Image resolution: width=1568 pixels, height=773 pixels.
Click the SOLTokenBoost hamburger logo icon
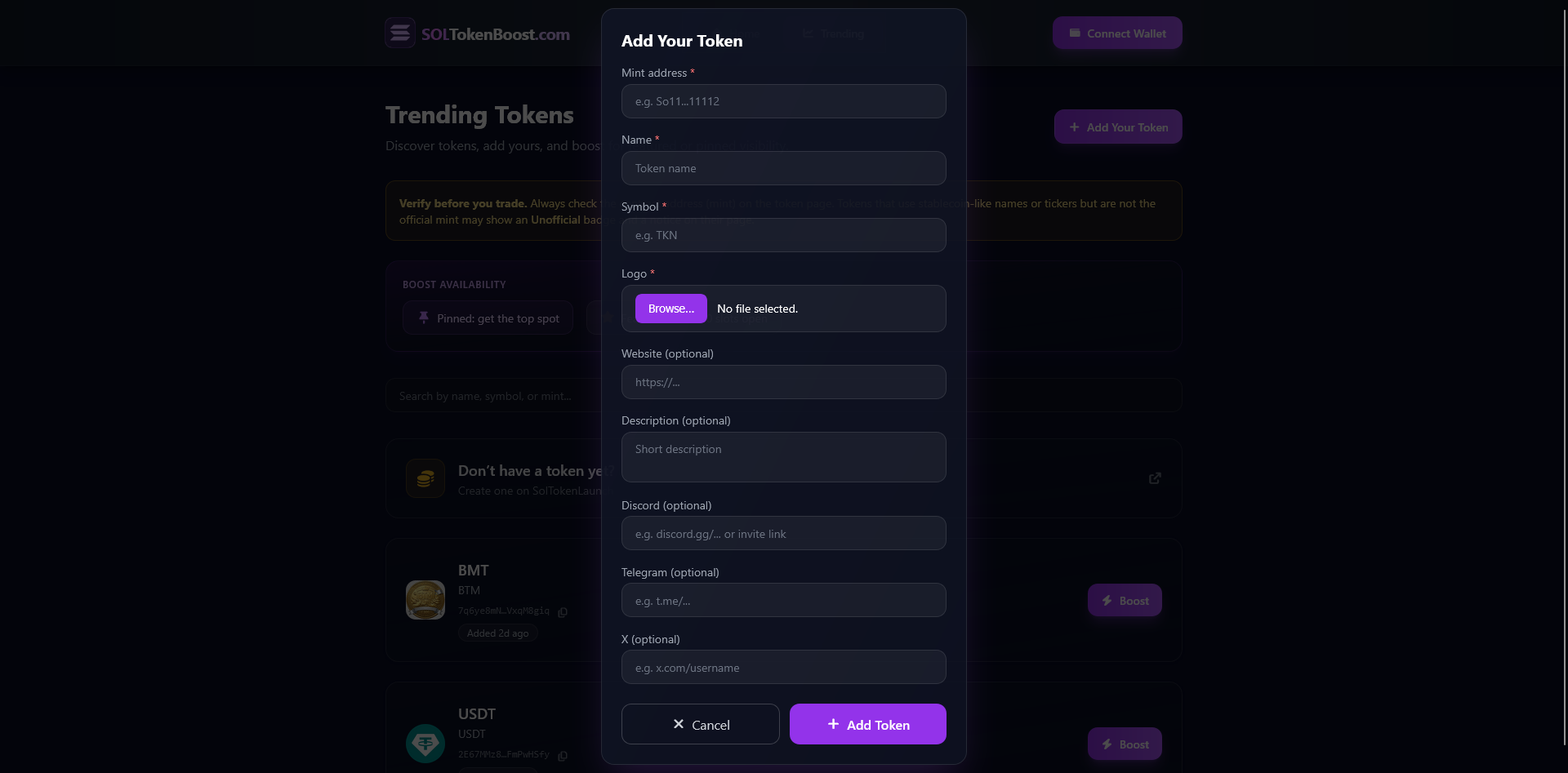pyautogui.click(x=399, y=33)
